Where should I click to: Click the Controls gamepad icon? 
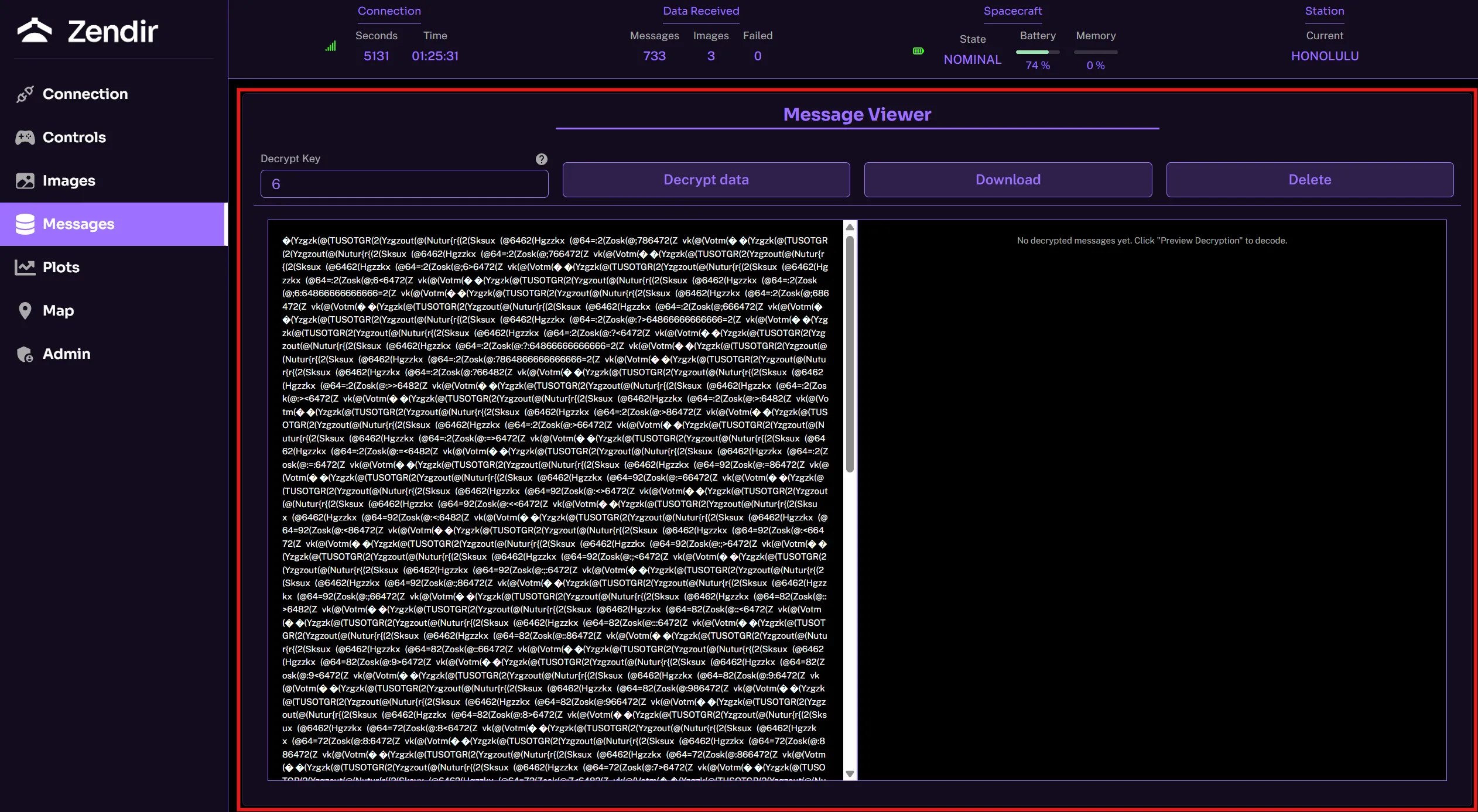click(25, 138)
